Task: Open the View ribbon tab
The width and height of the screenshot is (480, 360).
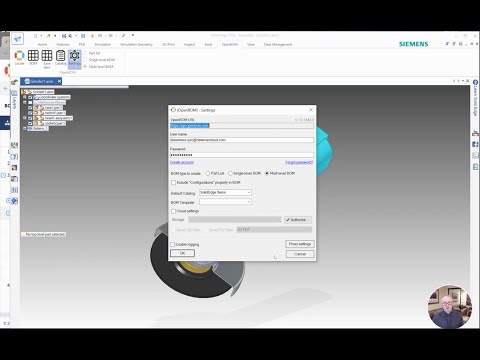Action: click(251, 44)
